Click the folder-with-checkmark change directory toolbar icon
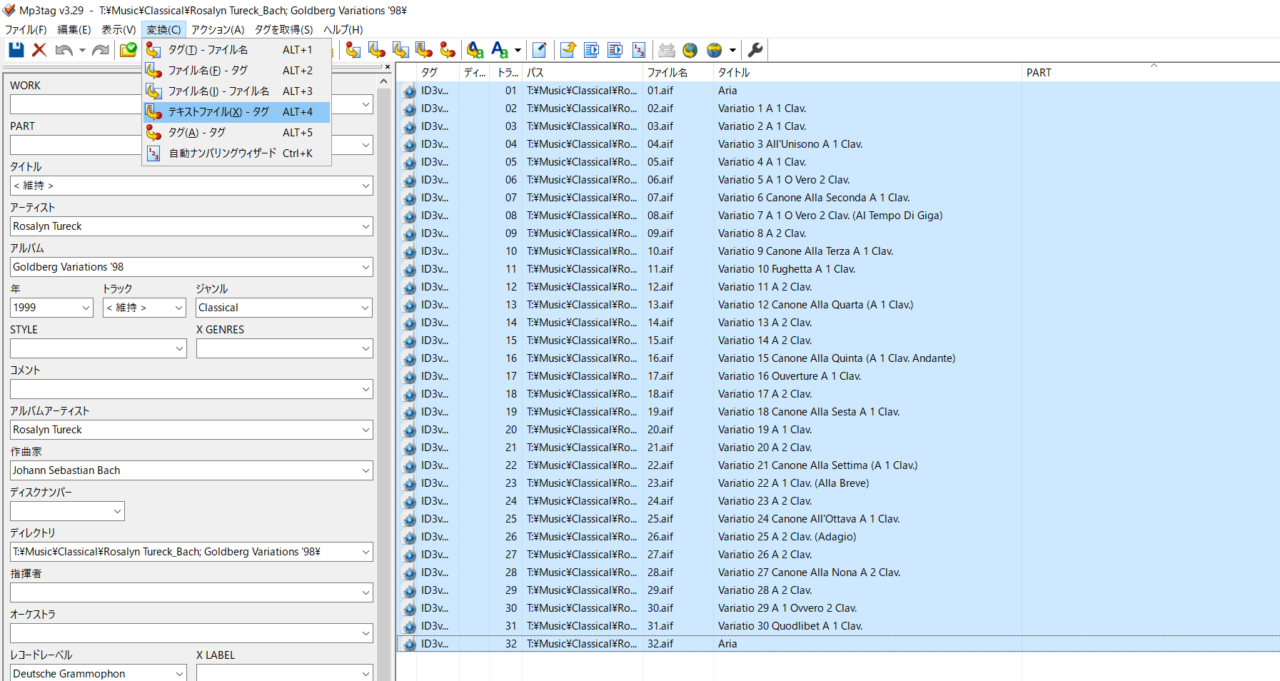Image resolution: width=1280 pixels, height=681 pixels. 128,50
